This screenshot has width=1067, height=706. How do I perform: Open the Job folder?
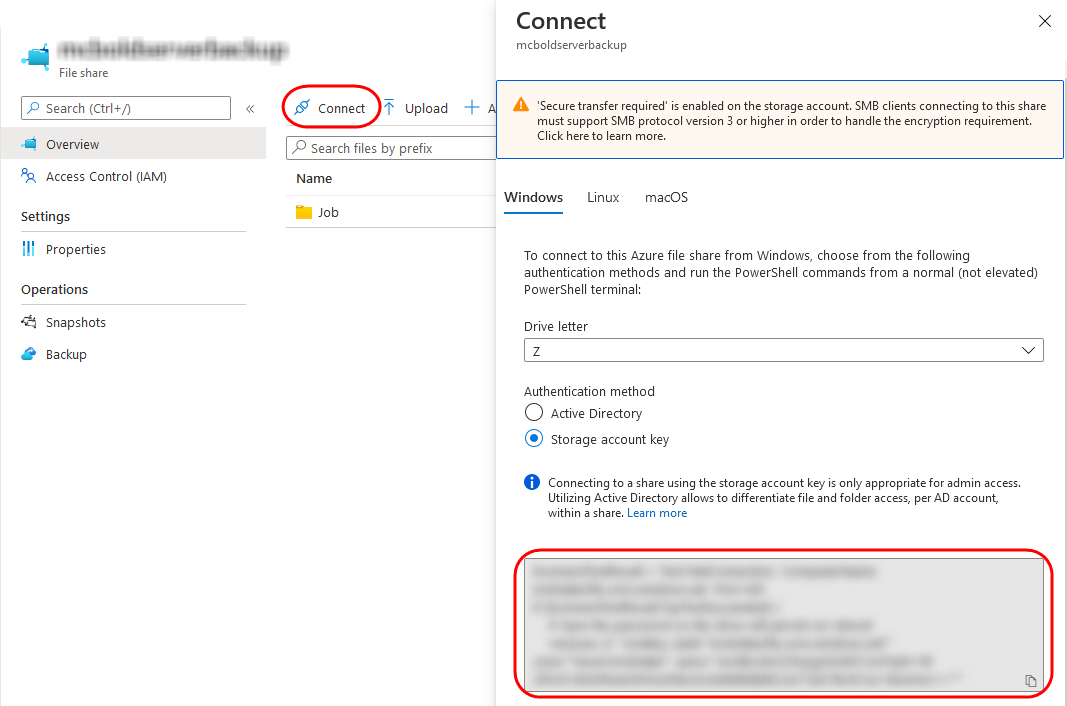pyautogui.click(x=328, y=212)
